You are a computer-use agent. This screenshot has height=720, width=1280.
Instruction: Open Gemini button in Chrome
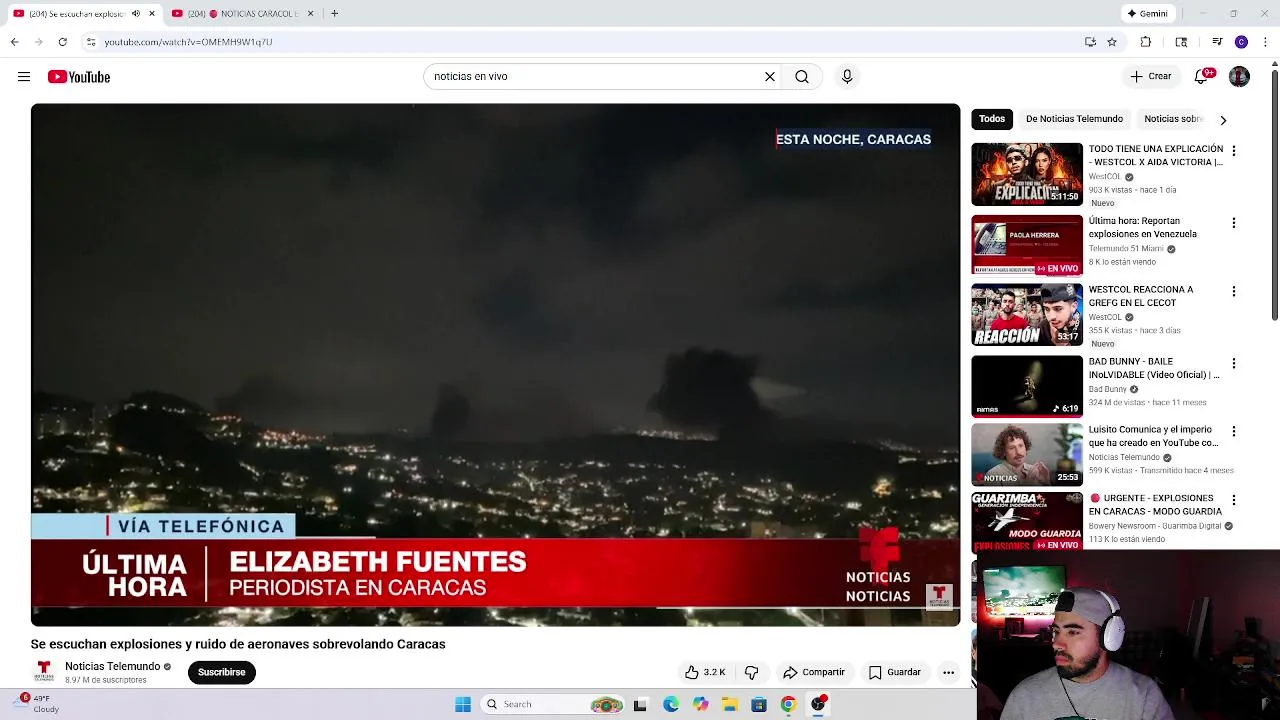click(x=1148, y=14)
